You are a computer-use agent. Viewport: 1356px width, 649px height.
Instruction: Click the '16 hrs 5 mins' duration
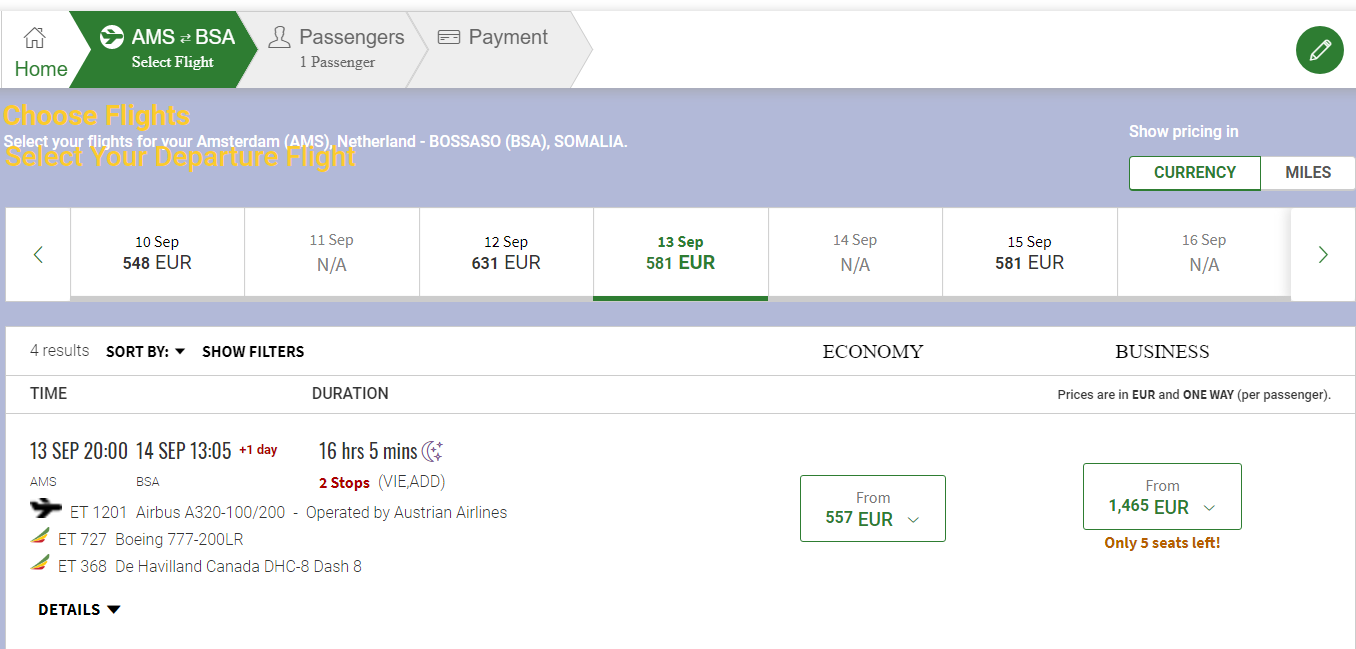(x=368, y=451)
